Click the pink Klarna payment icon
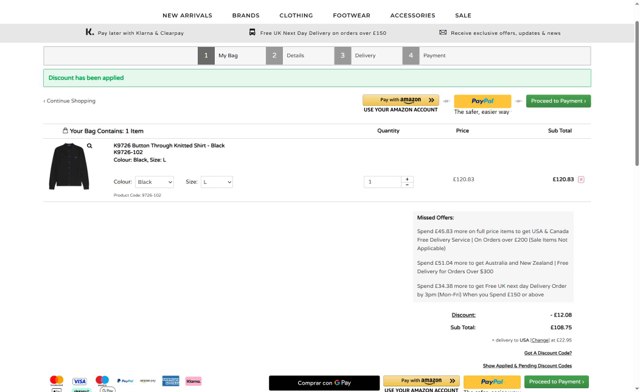This screenshot has width=640, height=392. coord(193,381)
